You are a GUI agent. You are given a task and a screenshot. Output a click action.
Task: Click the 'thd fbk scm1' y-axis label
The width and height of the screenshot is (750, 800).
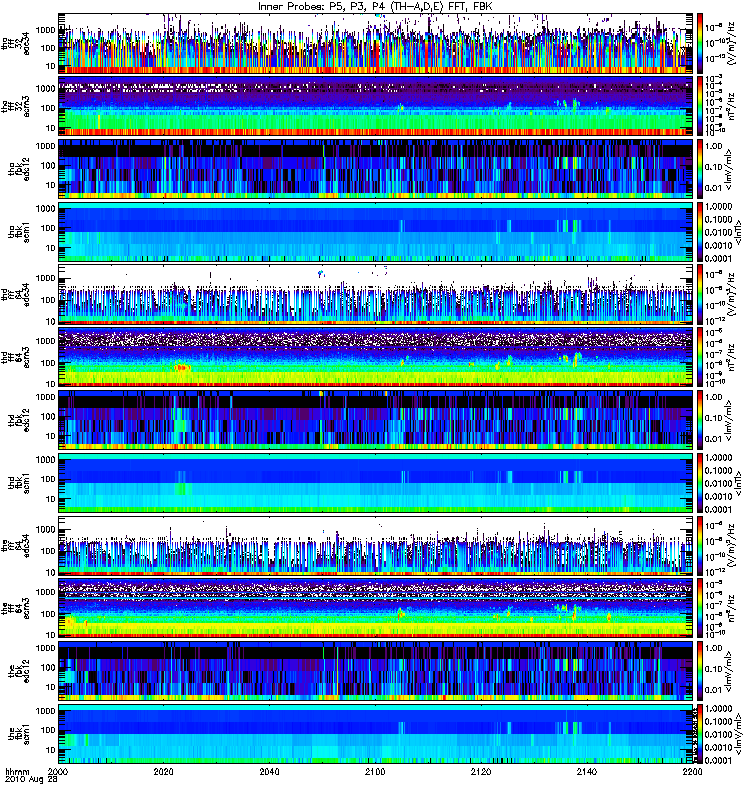point(19,483)
